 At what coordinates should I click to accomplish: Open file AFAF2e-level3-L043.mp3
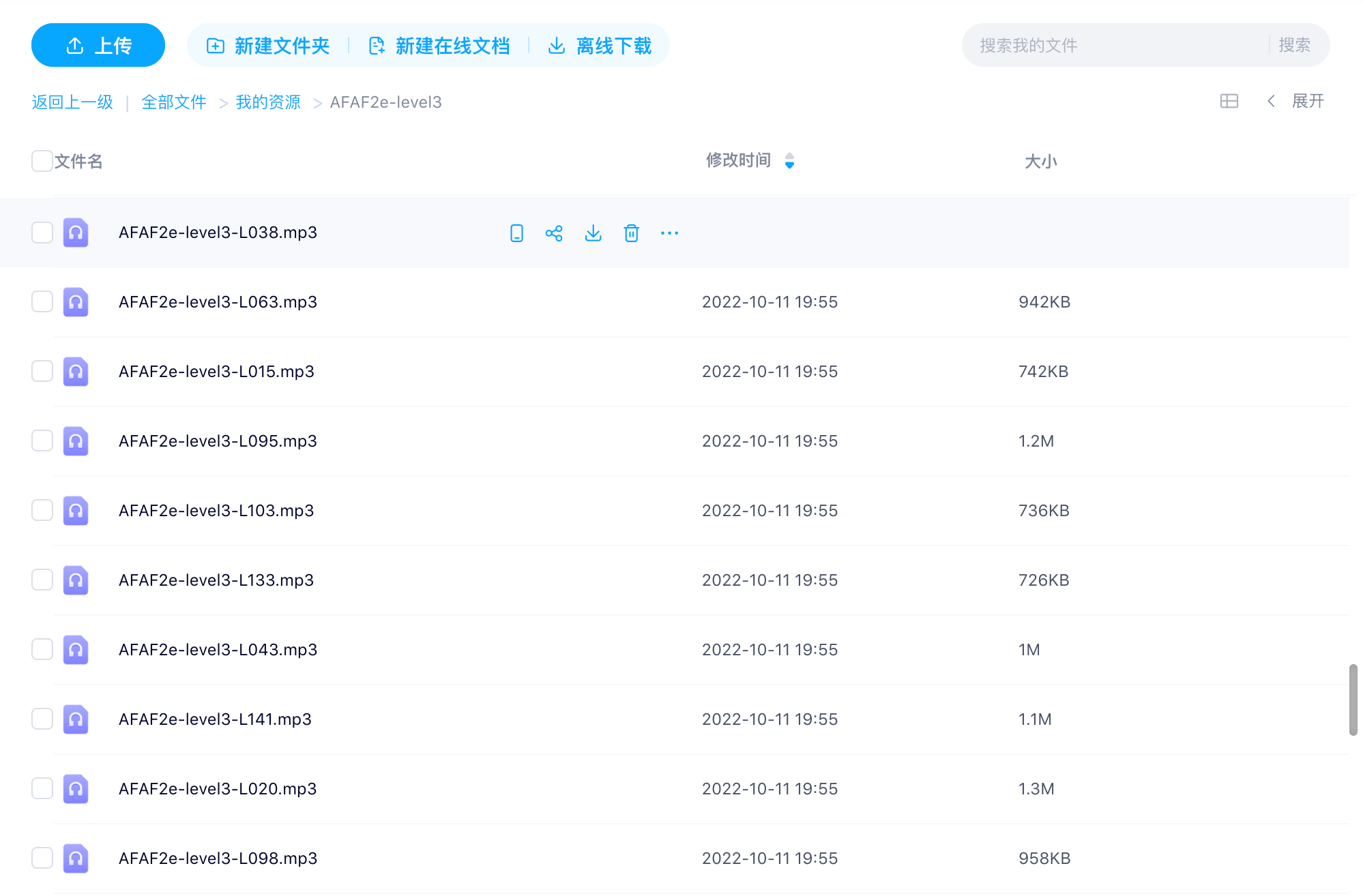coord(218,650)
